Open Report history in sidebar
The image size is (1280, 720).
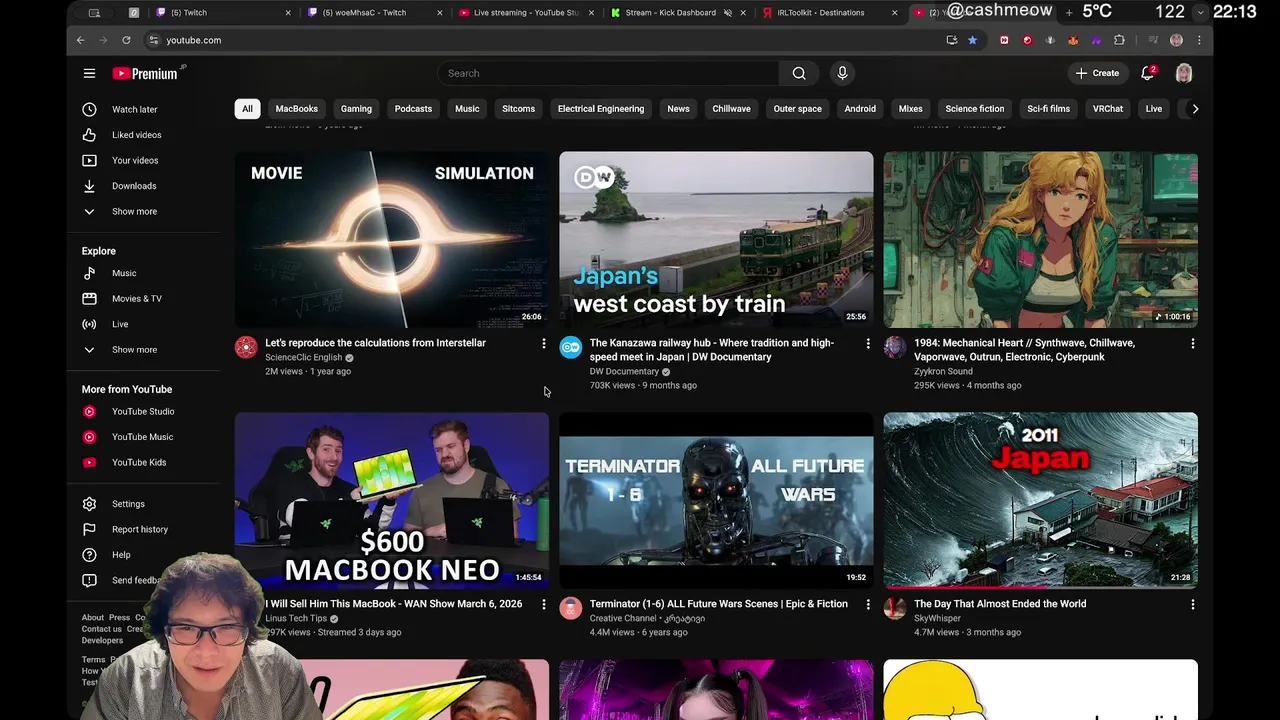[140, 529]
